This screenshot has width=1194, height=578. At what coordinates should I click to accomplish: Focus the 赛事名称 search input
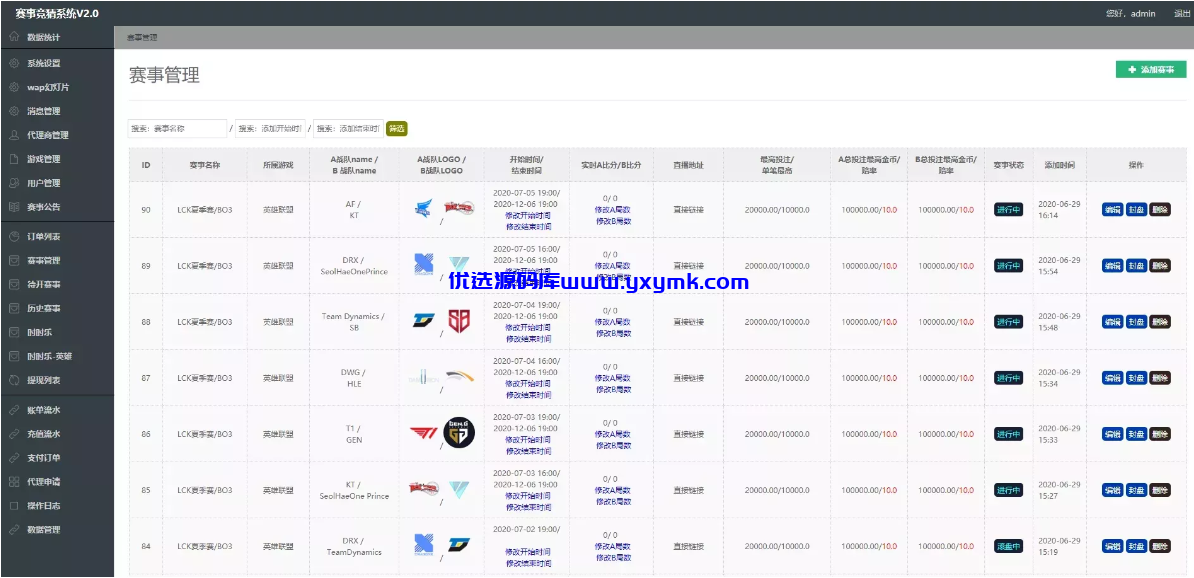[x=177, y=129]
